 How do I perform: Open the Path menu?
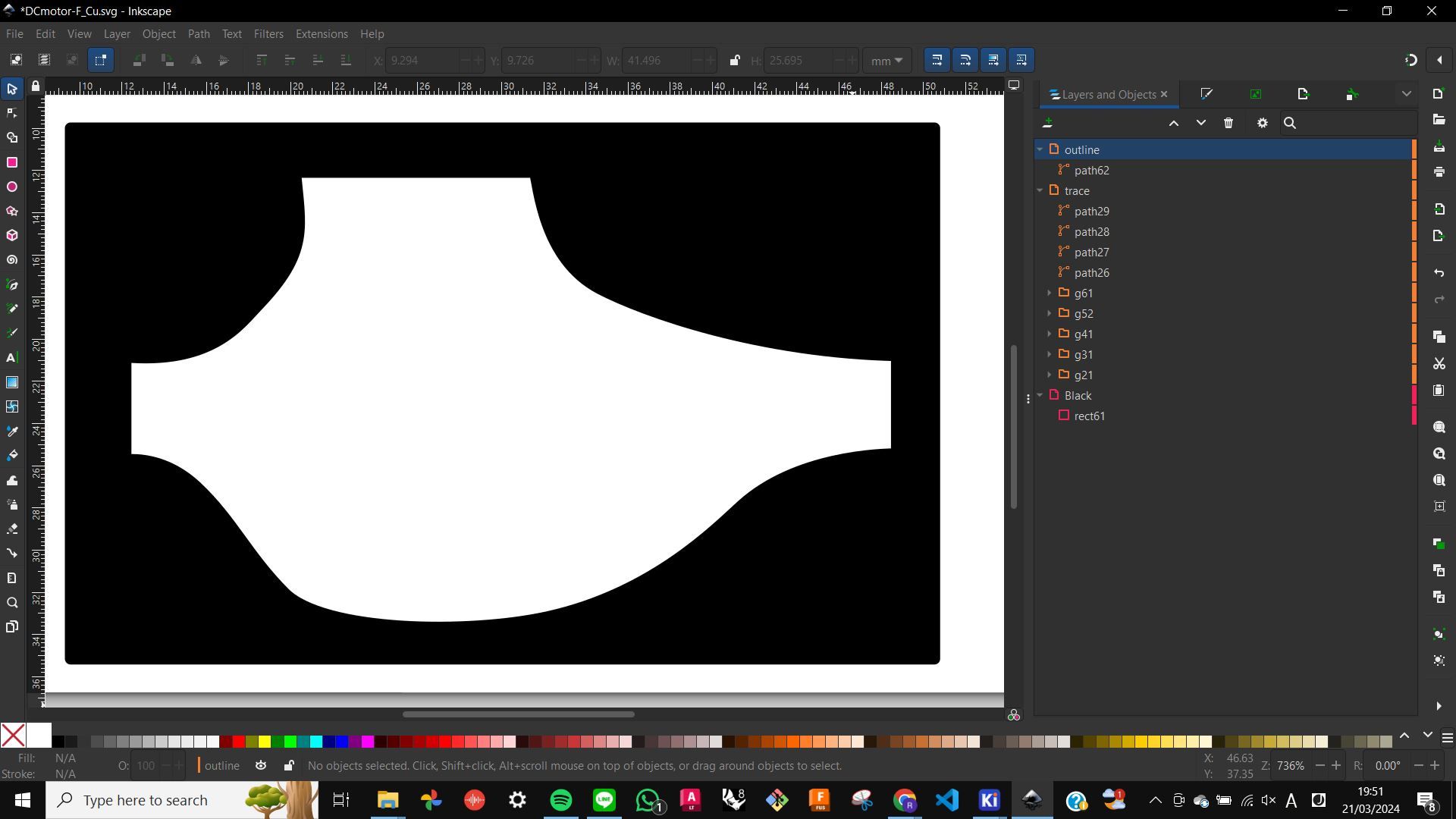click(199, 34)
